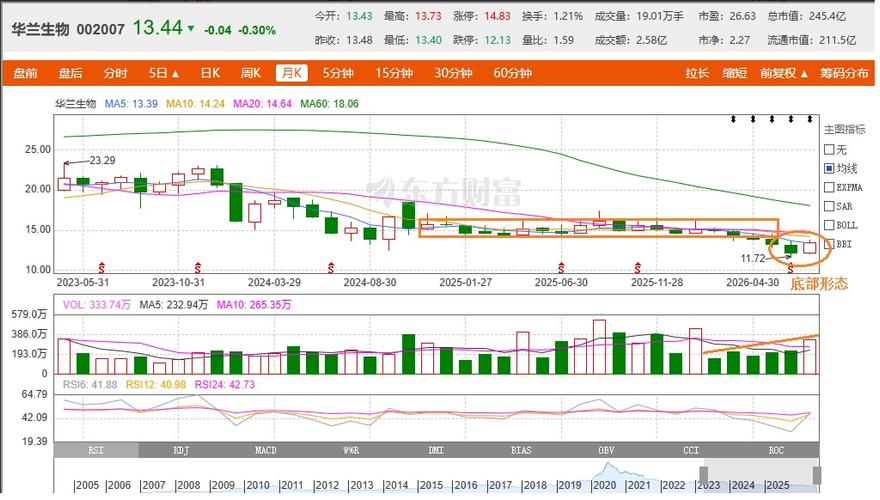
Task: Click the selected range area of the timeline slider
Action: 760,475
